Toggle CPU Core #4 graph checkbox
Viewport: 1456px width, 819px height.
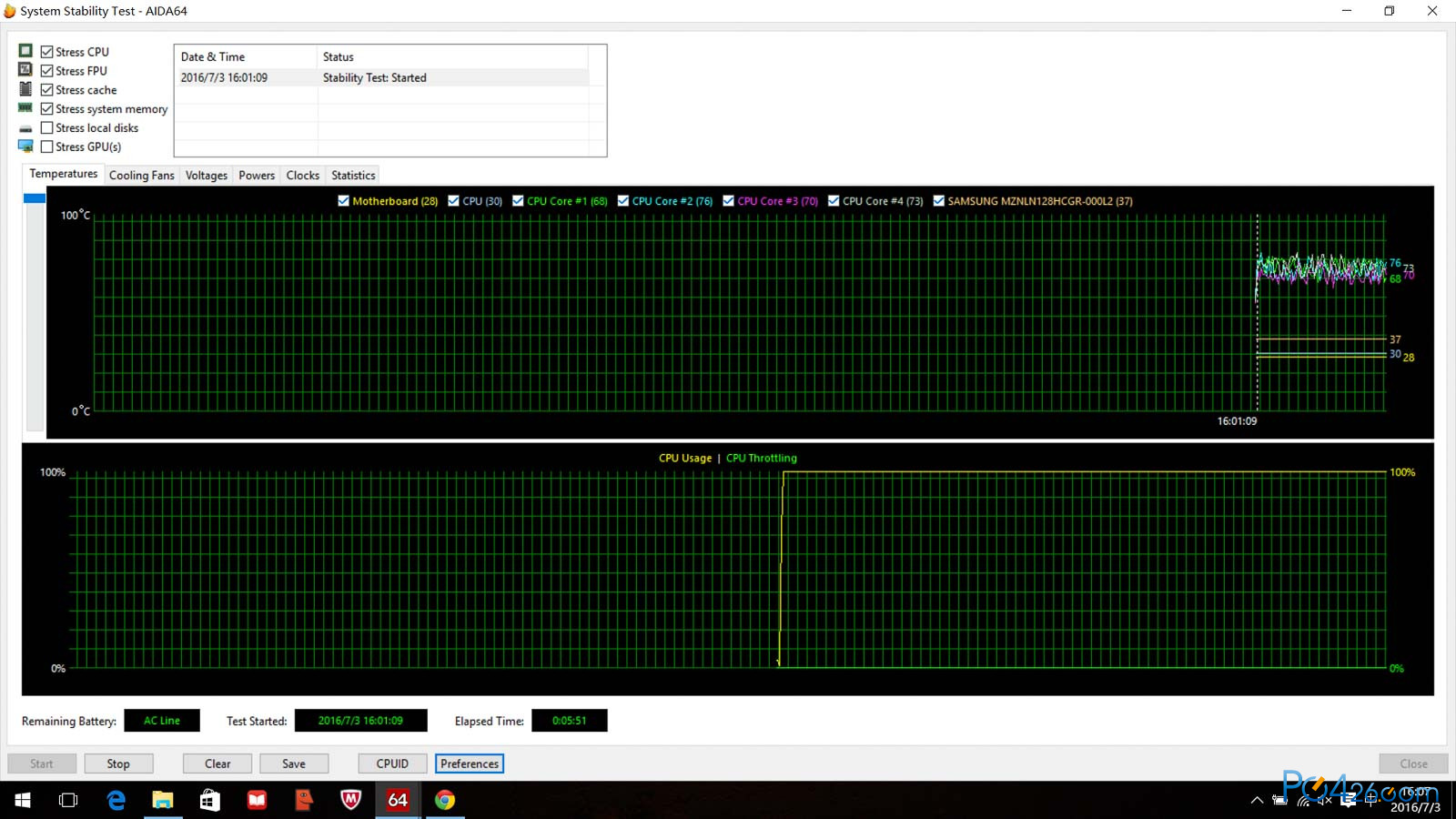(x=834, y=201)
